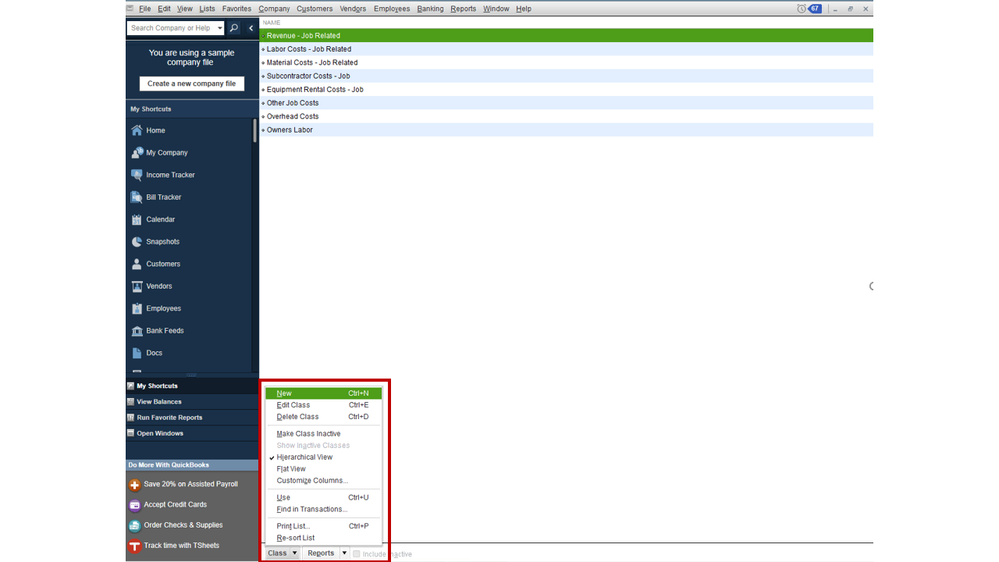The height and width of the screenshot is (562, 999).
Task: Click the Save 20% on Assisted Payroll icon
Action: click(134, 485)
